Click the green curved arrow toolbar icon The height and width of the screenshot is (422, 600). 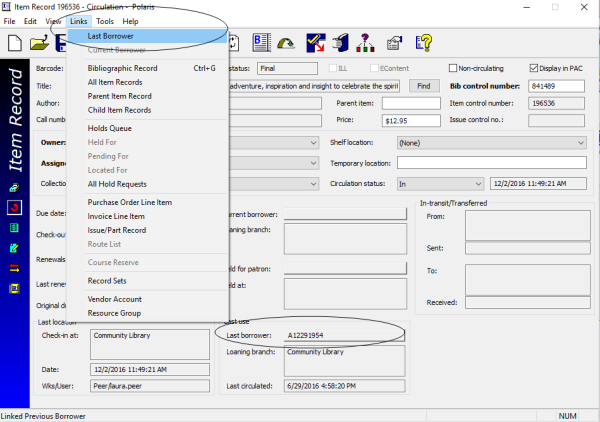click(x=286, y=43)
